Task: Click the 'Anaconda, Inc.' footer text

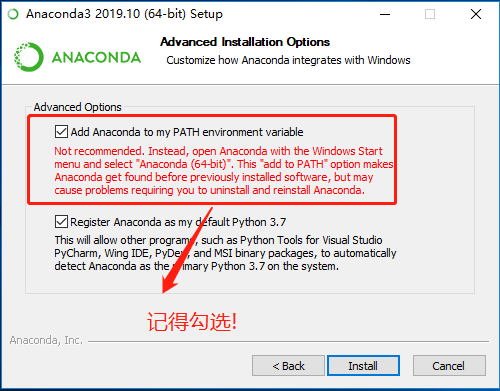Action: pos(46,340)
